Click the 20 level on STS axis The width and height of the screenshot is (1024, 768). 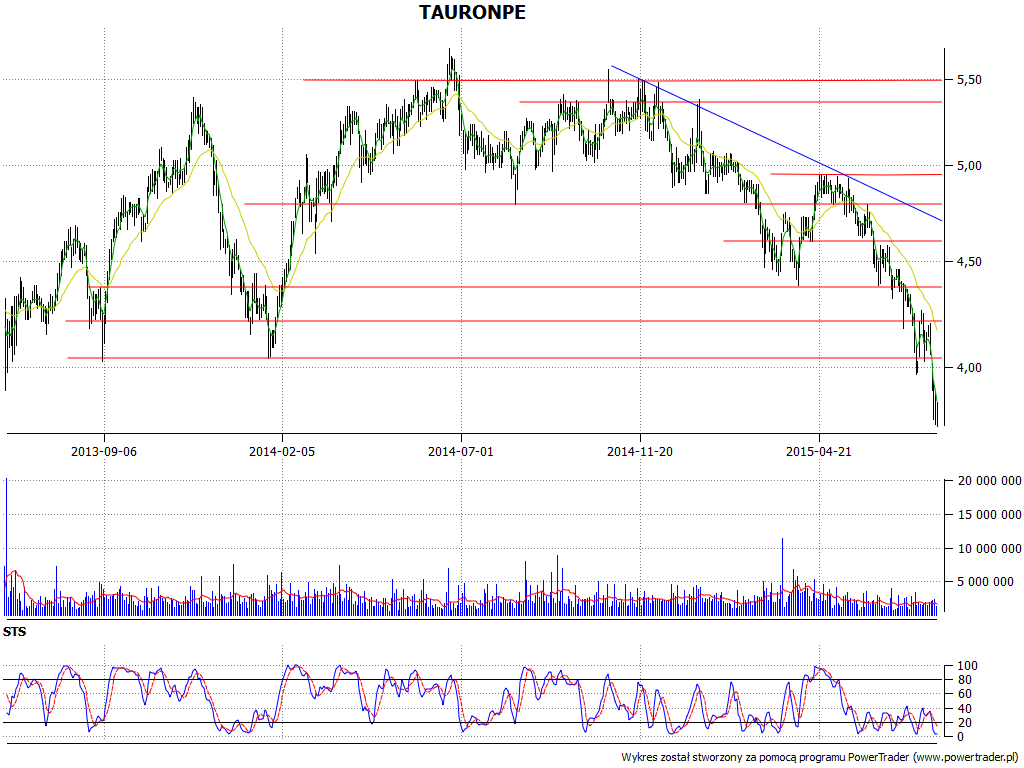[x=964, y=723]
